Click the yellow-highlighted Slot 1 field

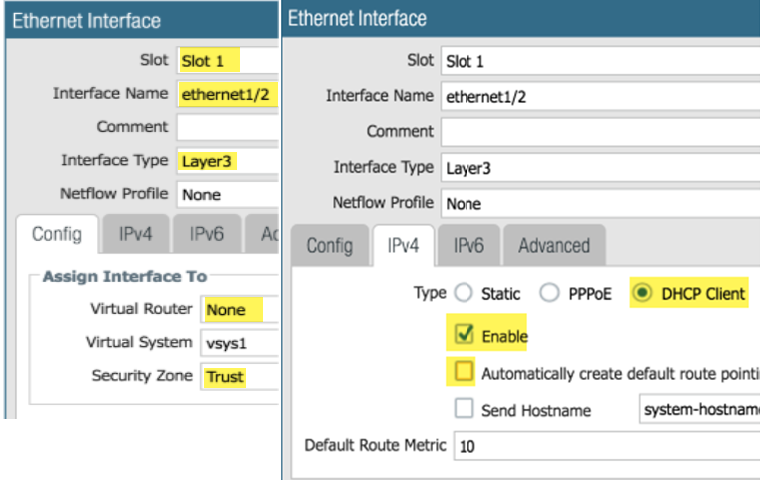pos(226,60)
